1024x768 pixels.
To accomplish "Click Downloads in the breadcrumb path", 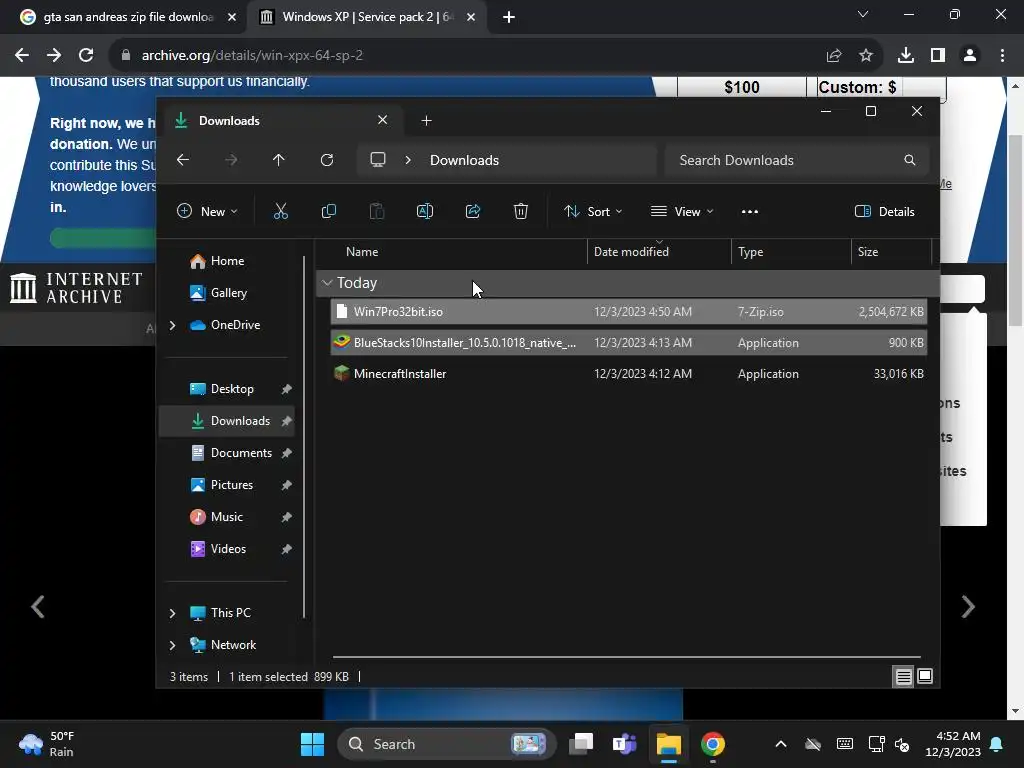I will click(464, 160).
